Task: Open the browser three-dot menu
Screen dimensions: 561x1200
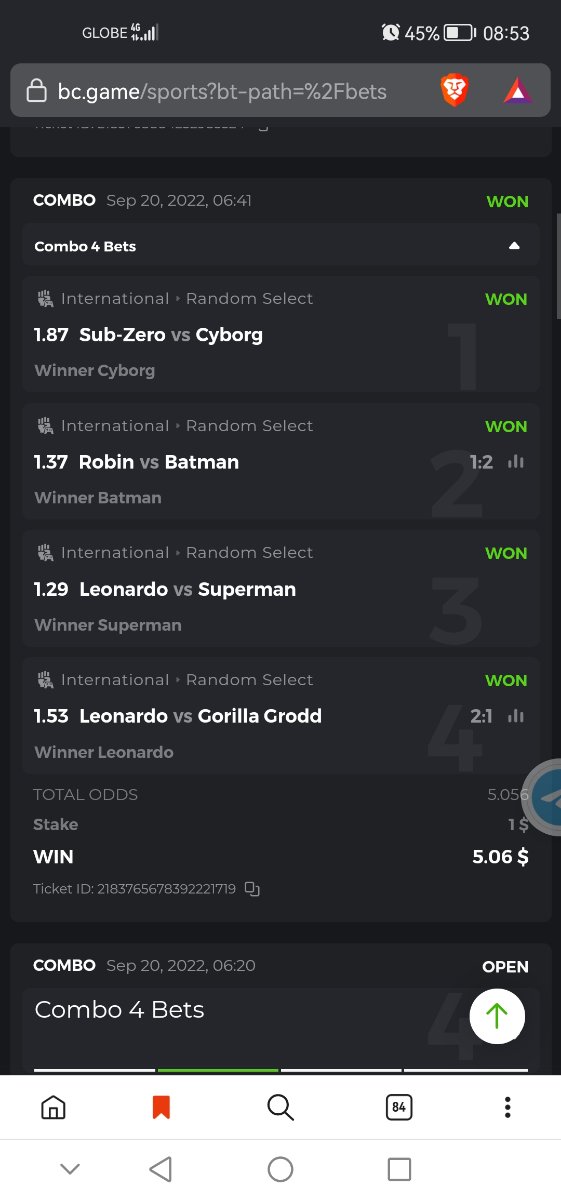Action: click(x=508, y=1107)
